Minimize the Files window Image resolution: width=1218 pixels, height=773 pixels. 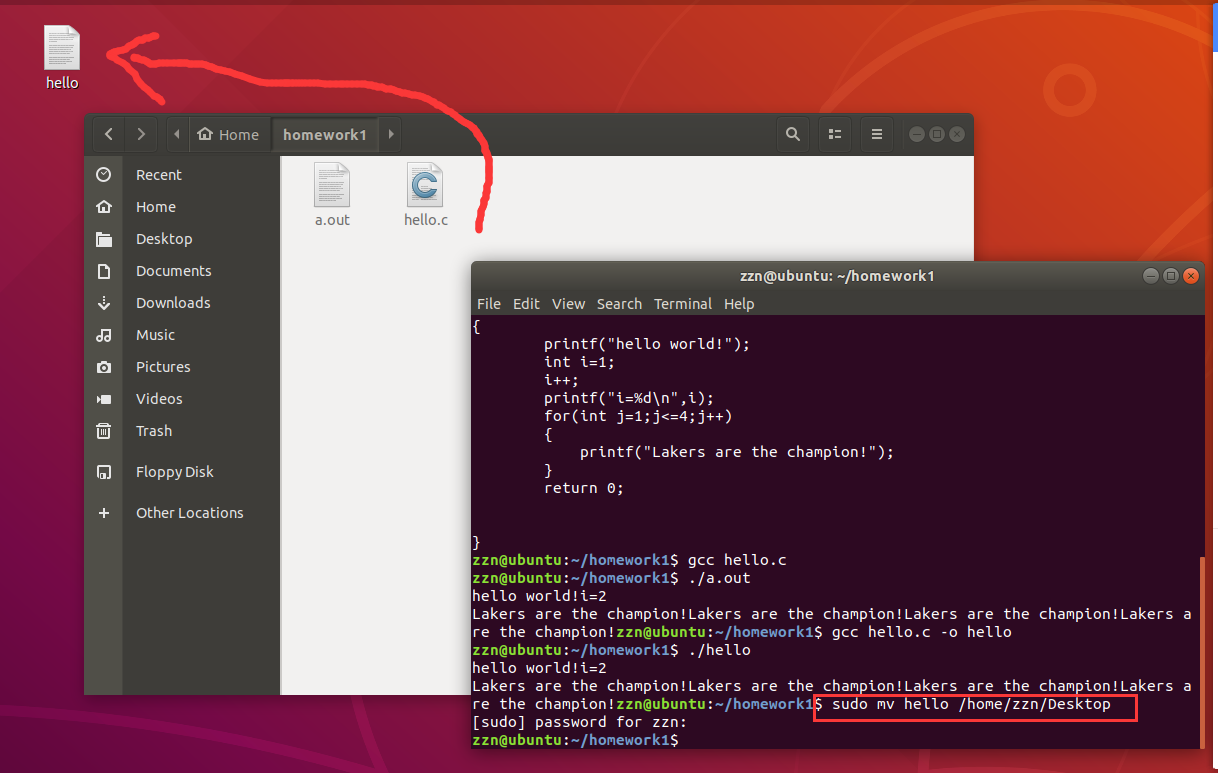click(x=916, y=134)
